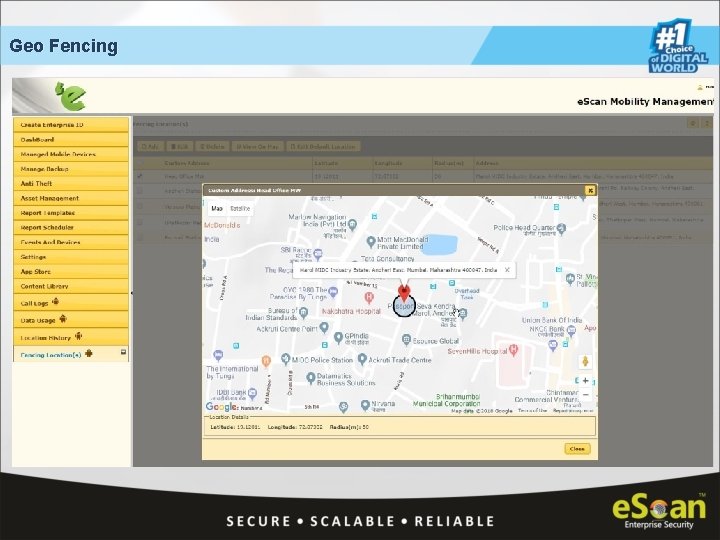Click the Mott MacDonald place marker
The image size is (720, 540).
pos(371,241)
